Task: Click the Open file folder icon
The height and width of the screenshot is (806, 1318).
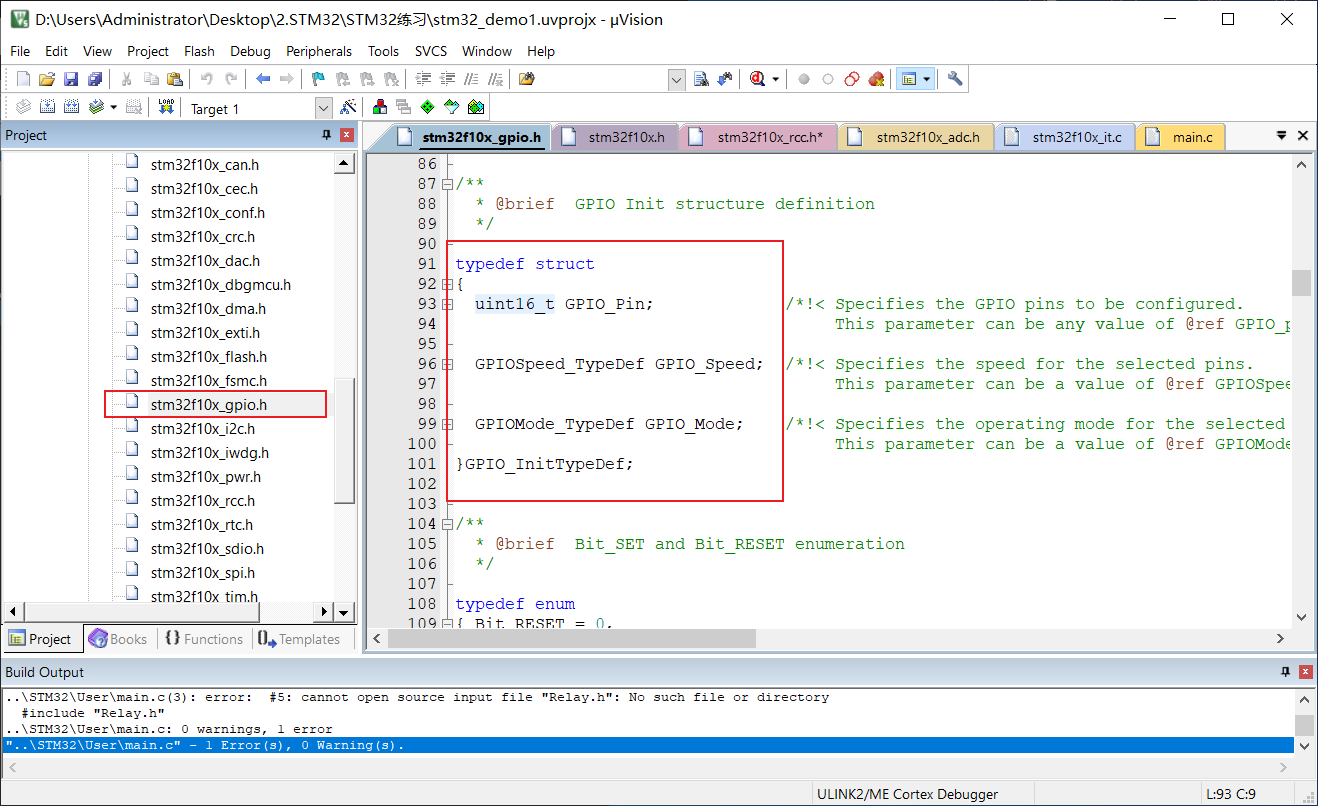Action: [x=46, y=79]
